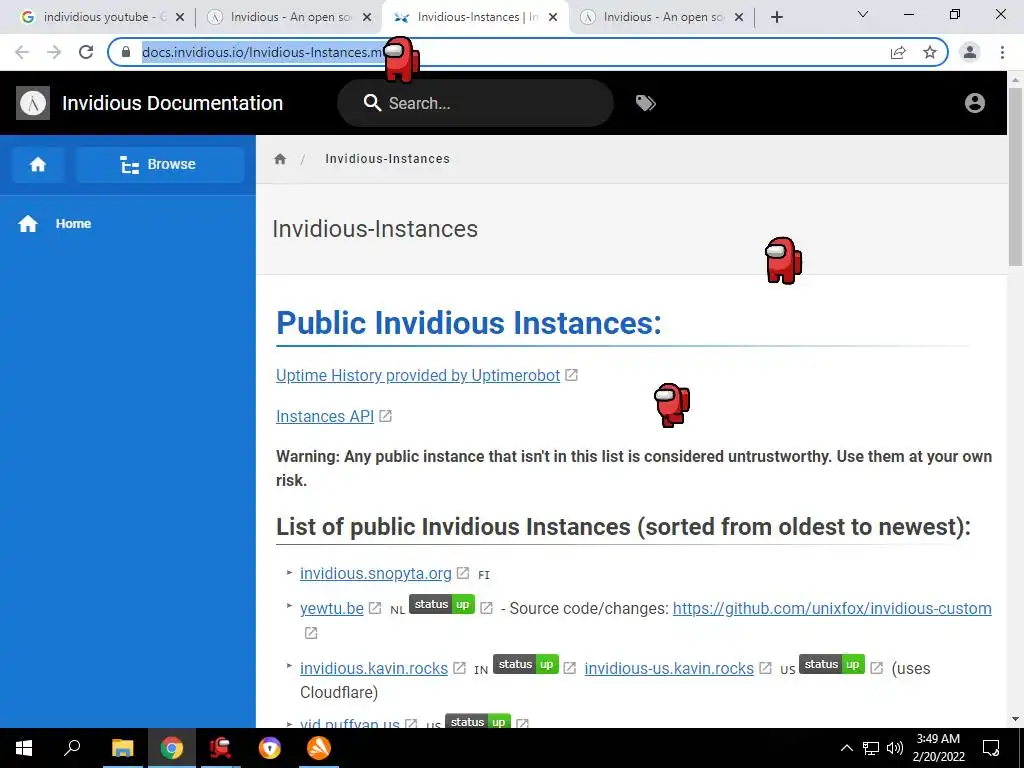This screenshot has height=768, width=1024.
Task: Share this page using the share icon
Action: click(x=898, y=52)
